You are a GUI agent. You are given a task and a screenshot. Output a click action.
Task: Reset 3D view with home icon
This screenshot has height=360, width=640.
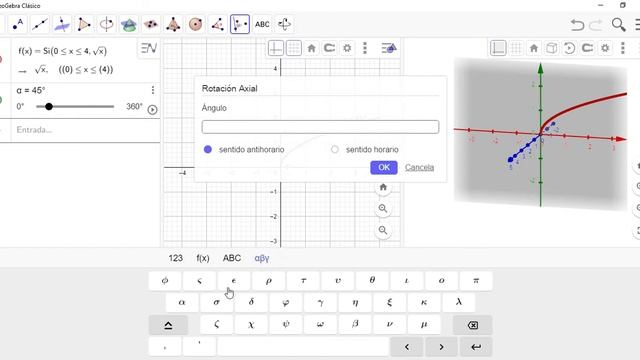[534, 48]
